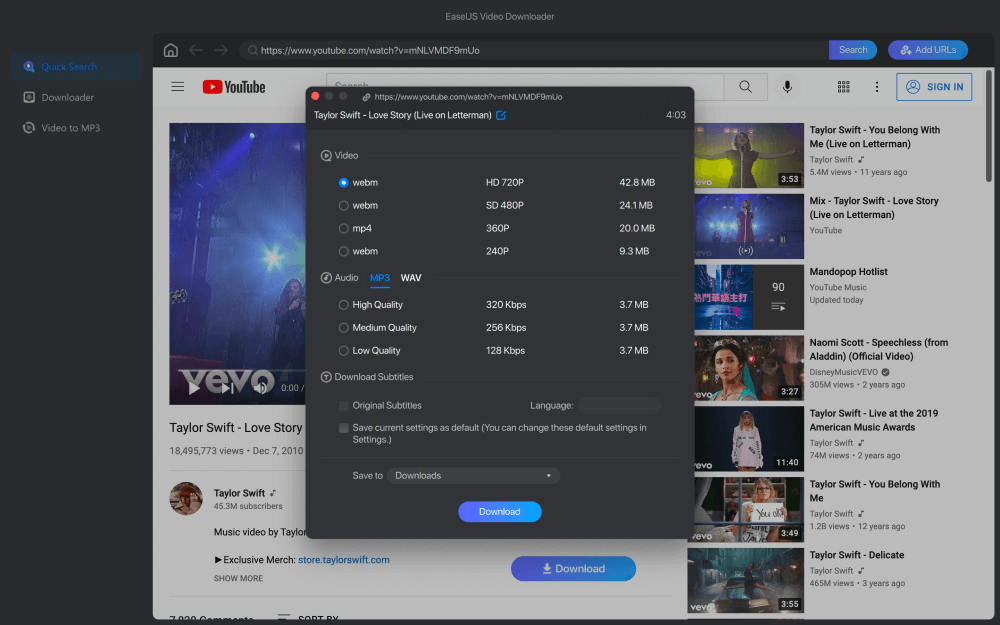The height and width of the screenshot is (625, 1000).
Task: Click 'Taylor Swift - Delicate' title text
Action: pyautogui.click(x=857, y=555)
